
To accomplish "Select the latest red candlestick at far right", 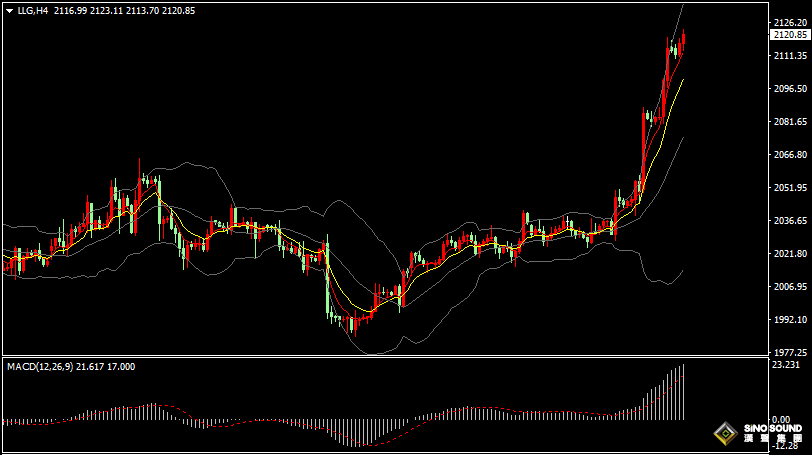I will pos(683,43).
